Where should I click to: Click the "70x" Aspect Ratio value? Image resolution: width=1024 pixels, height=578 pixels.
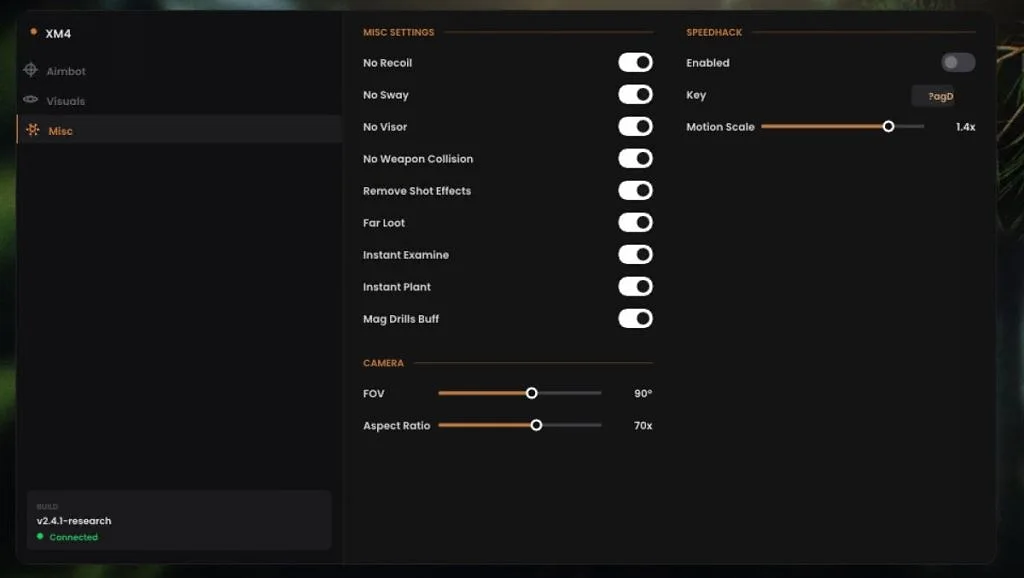[643, 425]
